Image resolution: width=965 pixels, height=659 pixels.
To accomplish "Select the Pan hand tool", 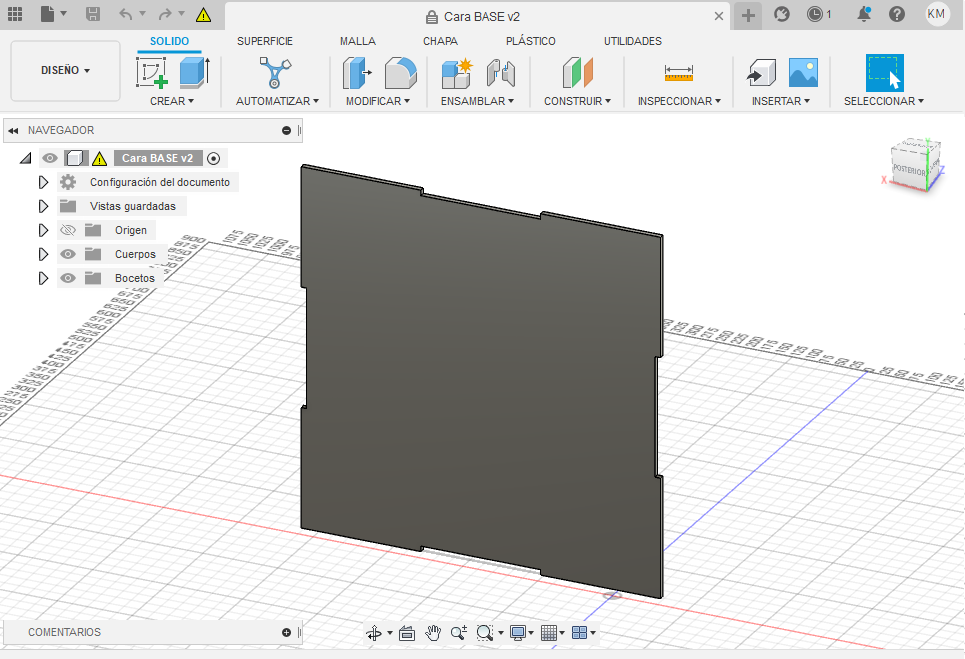I will coord(433,633).
